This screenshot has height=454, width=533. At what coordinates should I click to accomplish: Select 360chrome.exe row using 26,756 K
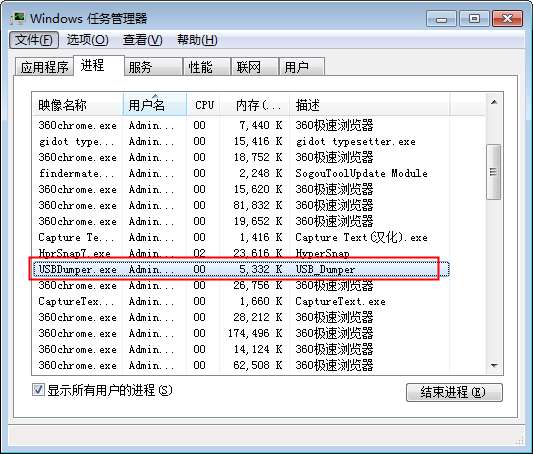pyautogui.click(x=241, y=285)
